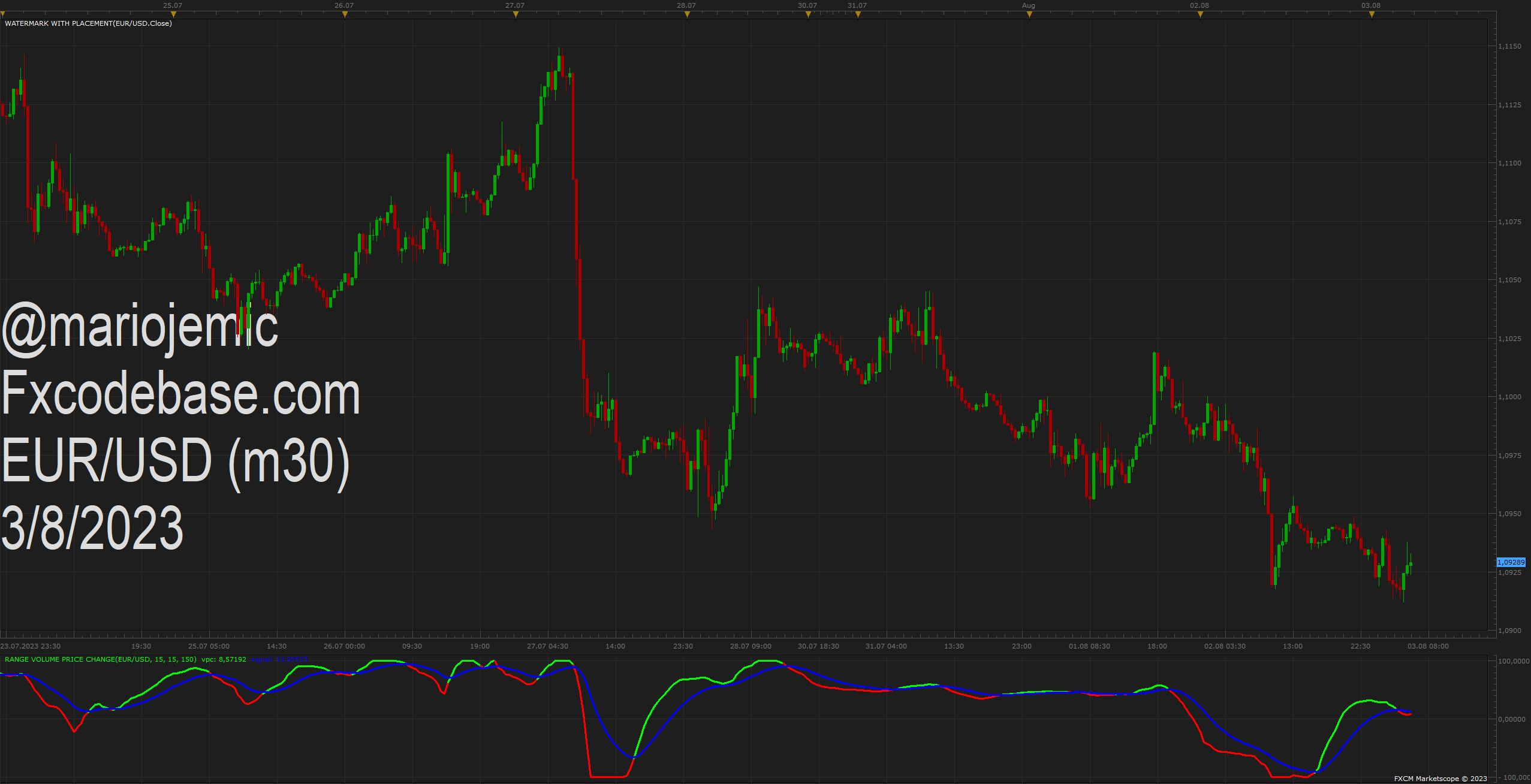Image resolution: width=1531 pixels, height=784 pixels.
Task: Click the 02.08 day marker triangle
Action: tap(1200, 14)
